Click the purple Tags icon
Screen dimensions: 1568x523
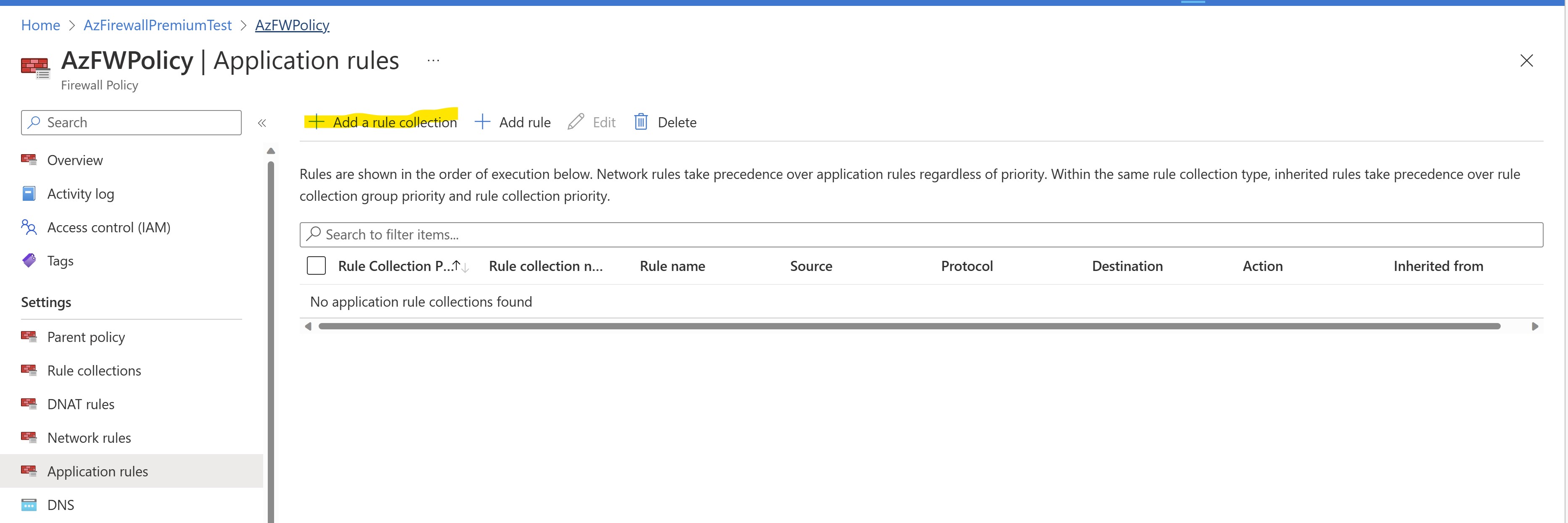click(29, 261)
